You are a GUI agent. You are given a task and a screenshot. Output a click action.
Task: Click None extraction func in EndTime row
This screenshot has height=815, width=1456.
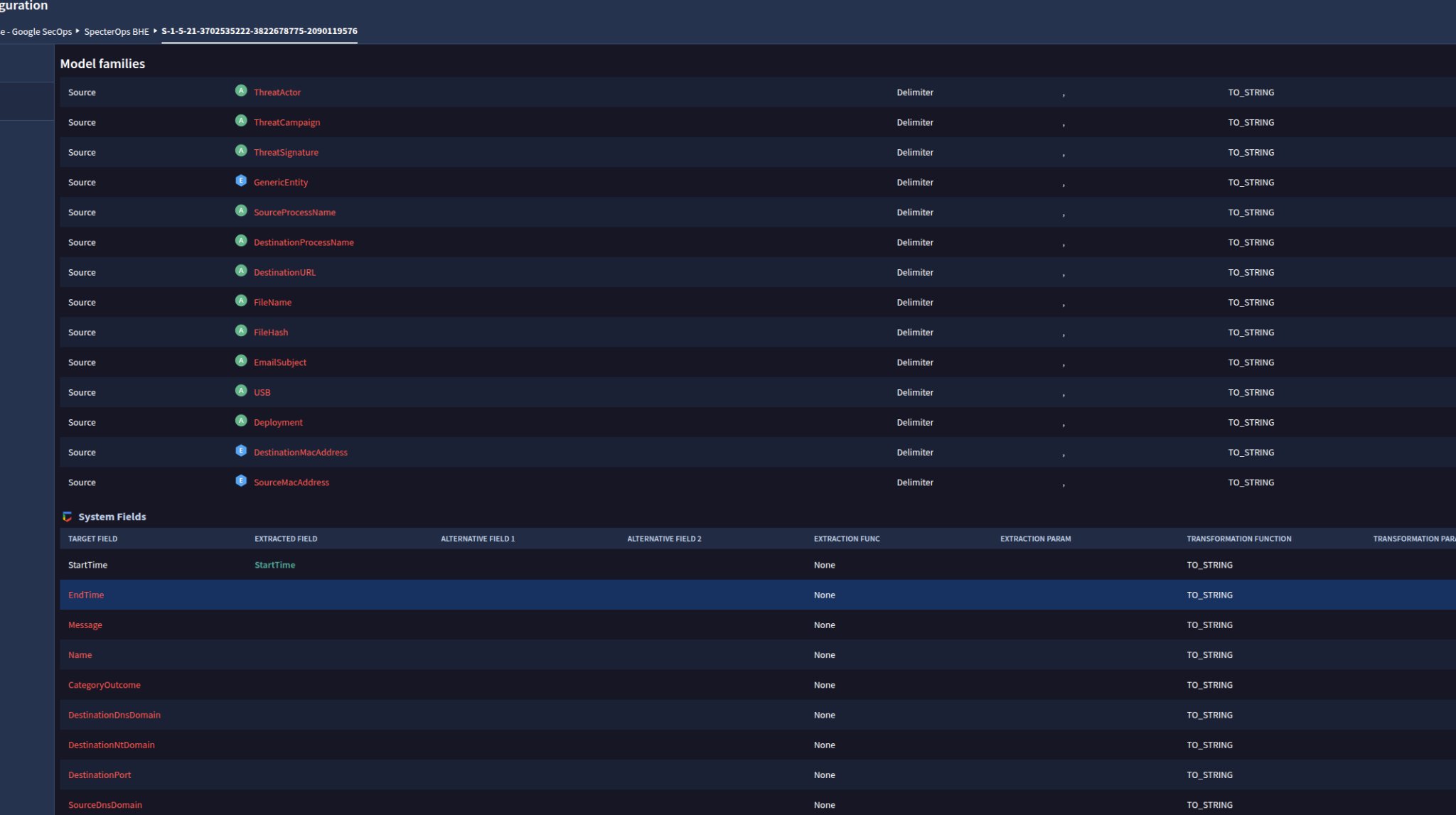point(825,595)
